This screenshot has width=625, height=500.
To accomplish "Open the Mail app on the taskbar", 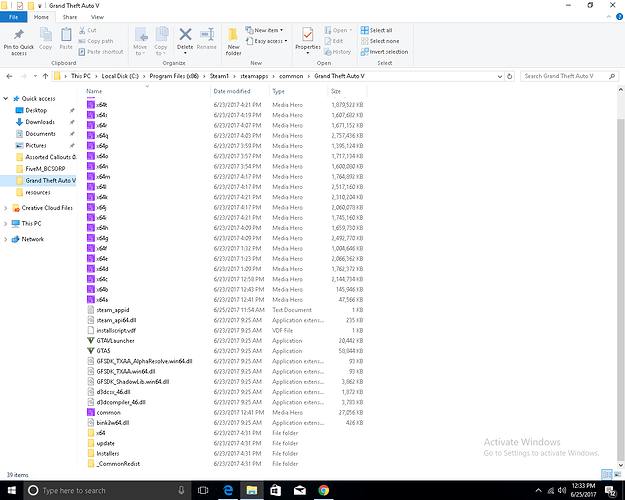I will 300,490.
